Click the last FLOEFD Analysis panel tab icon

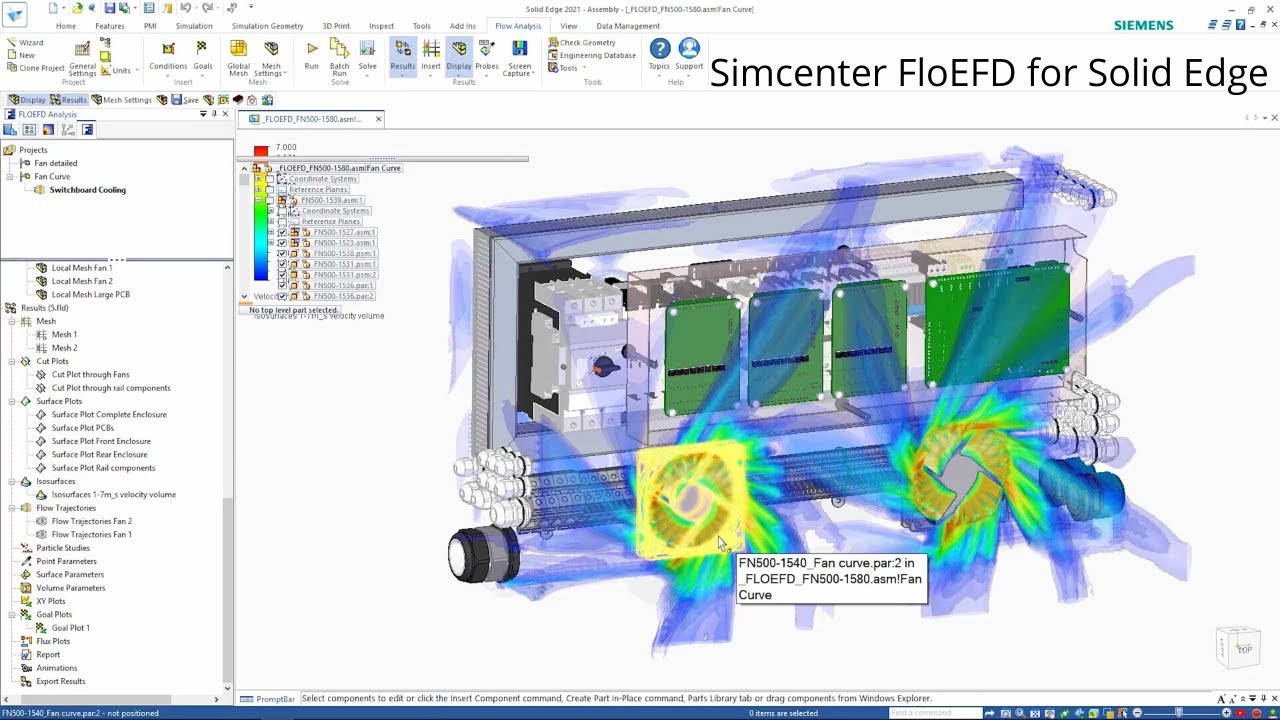pos(87,130)
